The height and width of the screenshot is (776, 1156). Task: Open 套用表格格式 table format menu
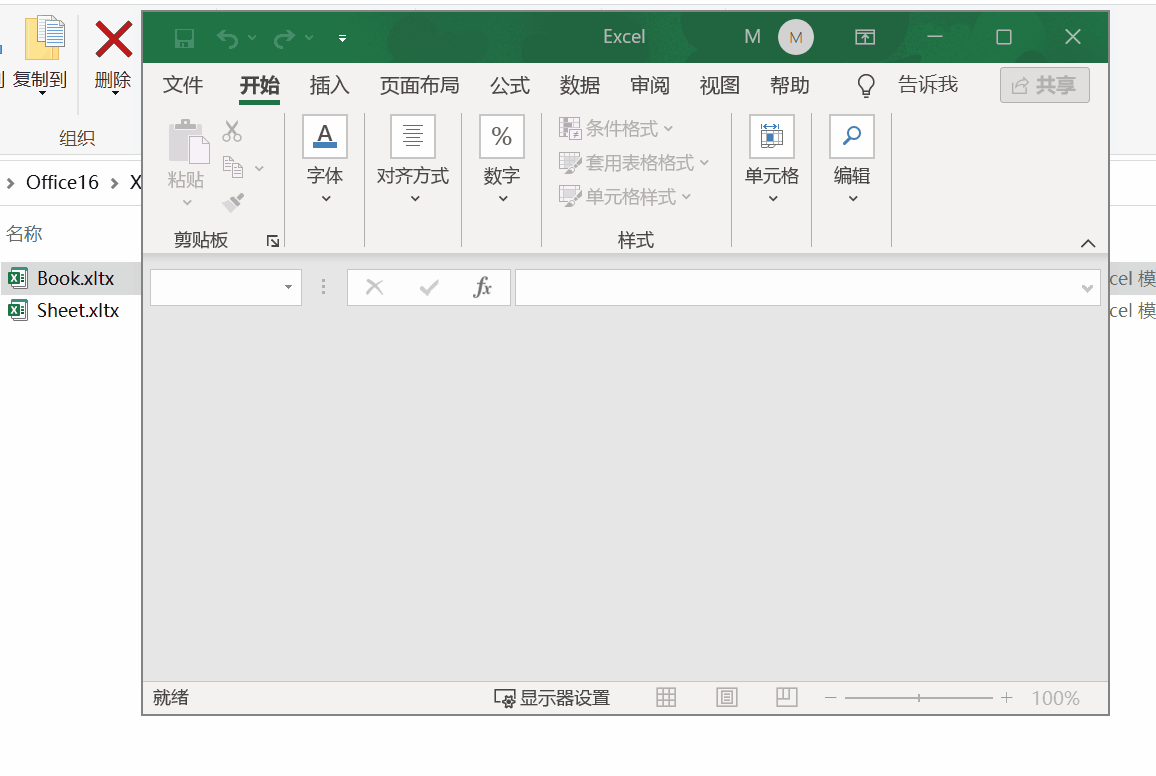[634, 162]
